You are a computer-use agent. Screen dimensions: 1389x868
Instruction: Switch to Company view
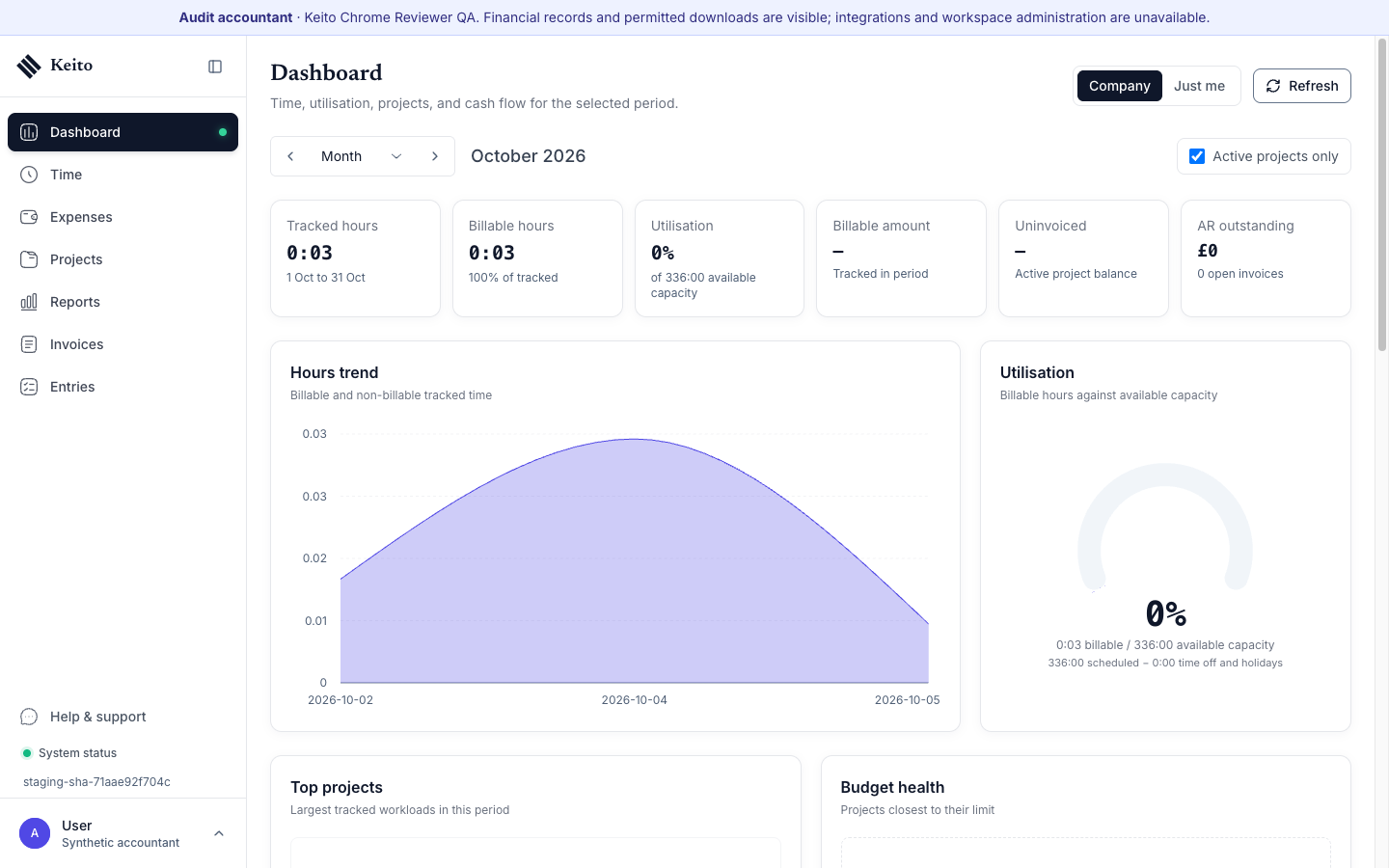pyautogui.click(x=1119, y=86)
